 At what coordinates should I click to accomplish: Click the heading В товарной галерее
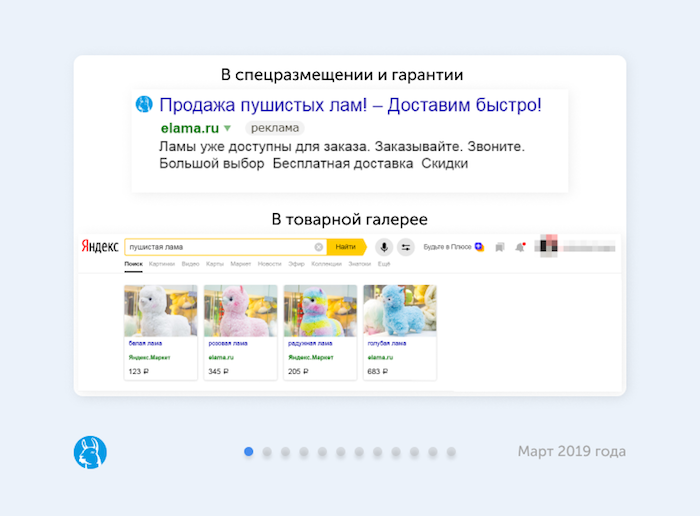pyautogui.click(x=350, y=220)
